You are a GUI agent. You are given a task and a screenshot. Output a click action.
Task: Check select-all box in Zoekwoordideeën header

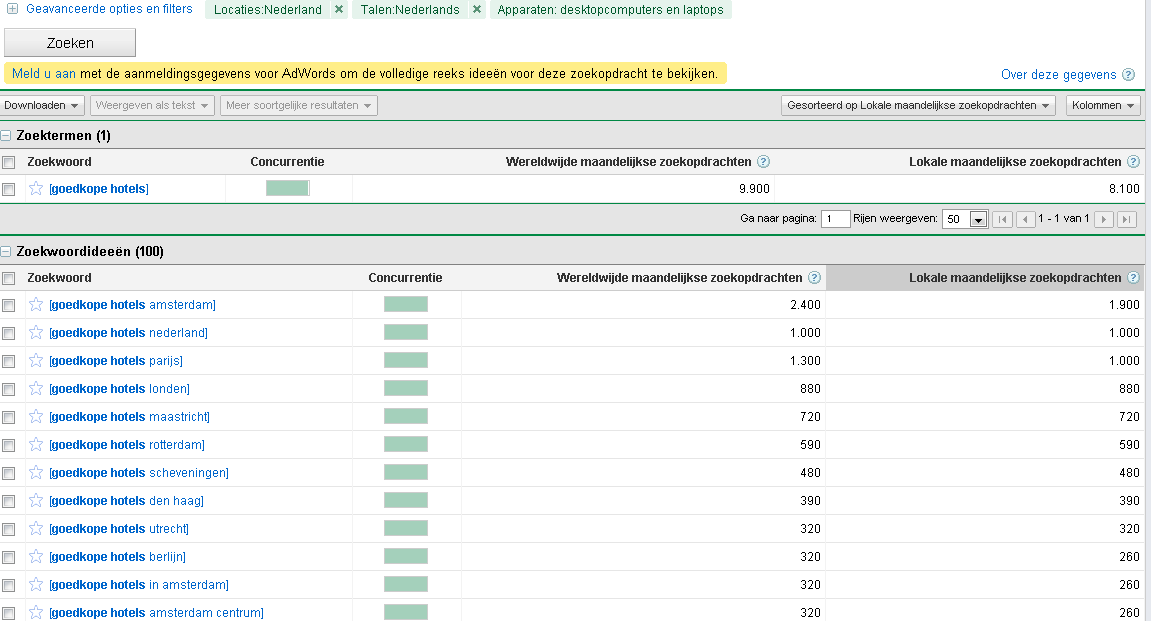tap(9, 278)
